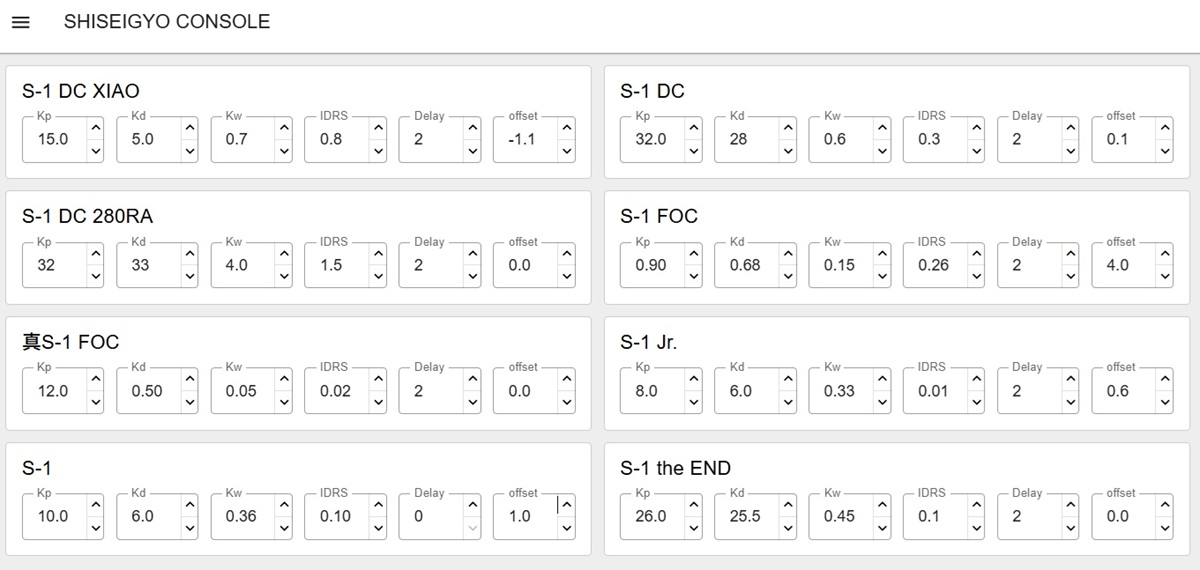This screenshot has width=1200, height=570.
Task: Decrease Delay value for S-1 DC 280RA
Action: 473,277
